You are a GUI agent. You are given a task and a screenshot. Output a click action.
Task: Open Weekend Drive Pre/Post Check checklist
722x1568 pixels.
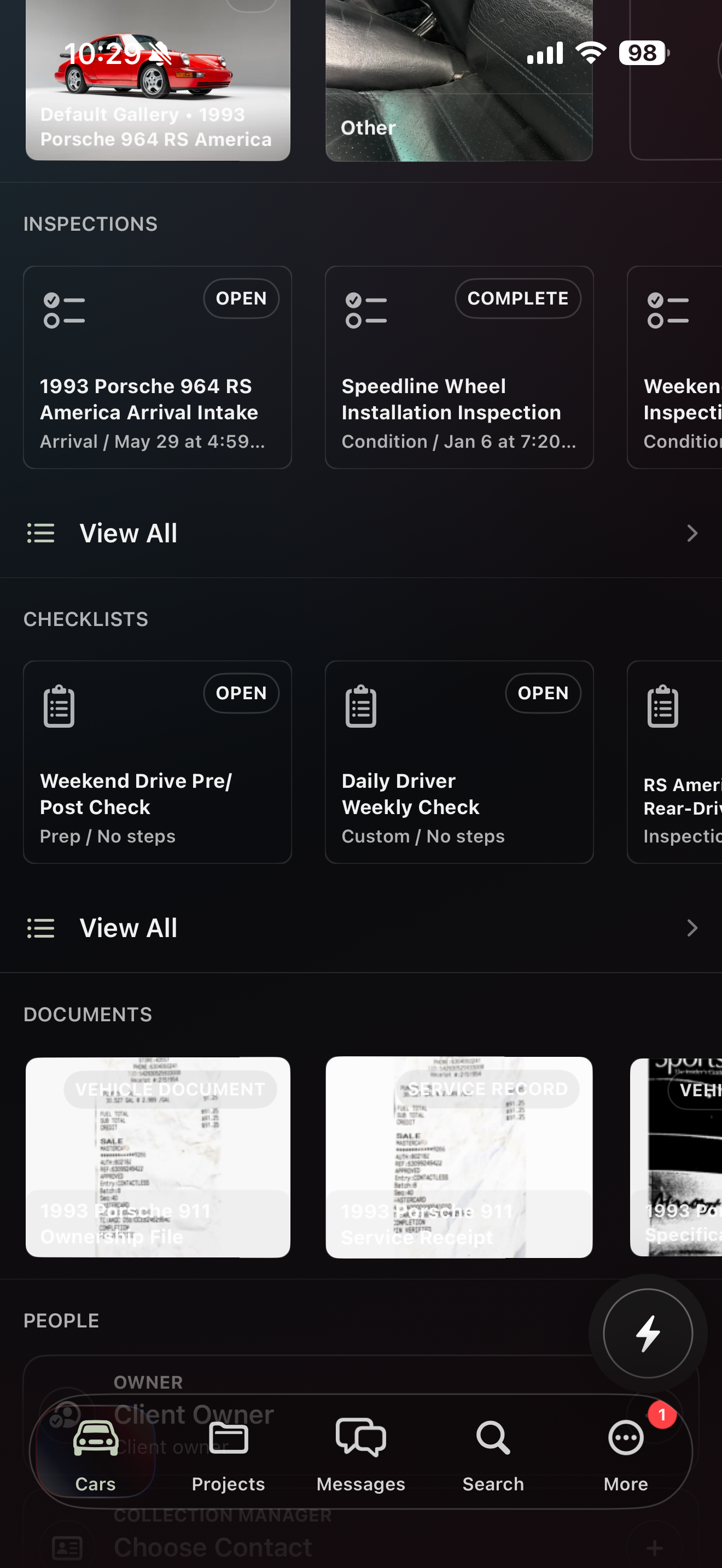coord(158,762)
